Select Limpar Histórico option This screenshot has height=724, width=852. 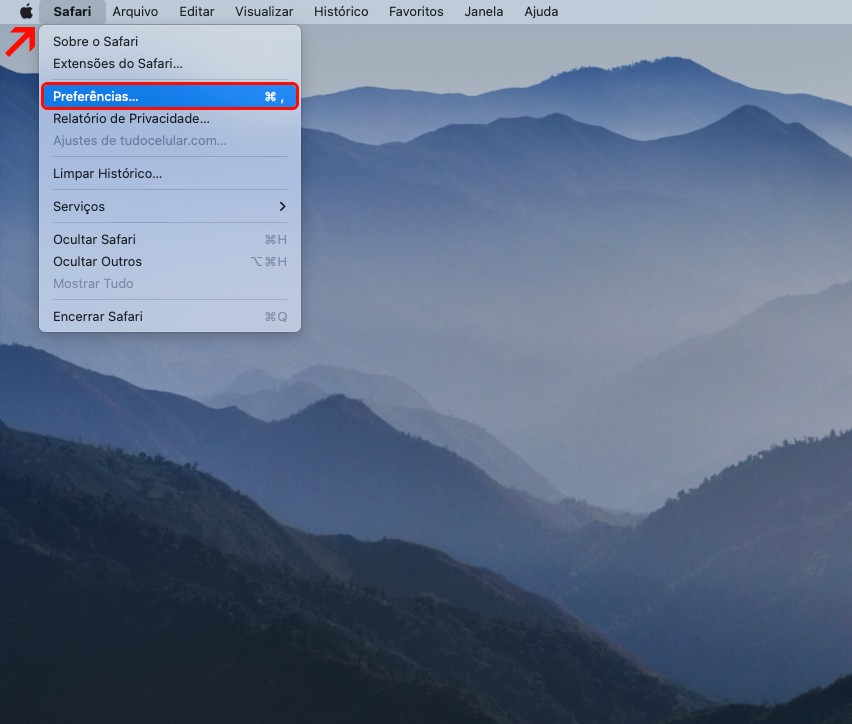click(x=107, y=173)
